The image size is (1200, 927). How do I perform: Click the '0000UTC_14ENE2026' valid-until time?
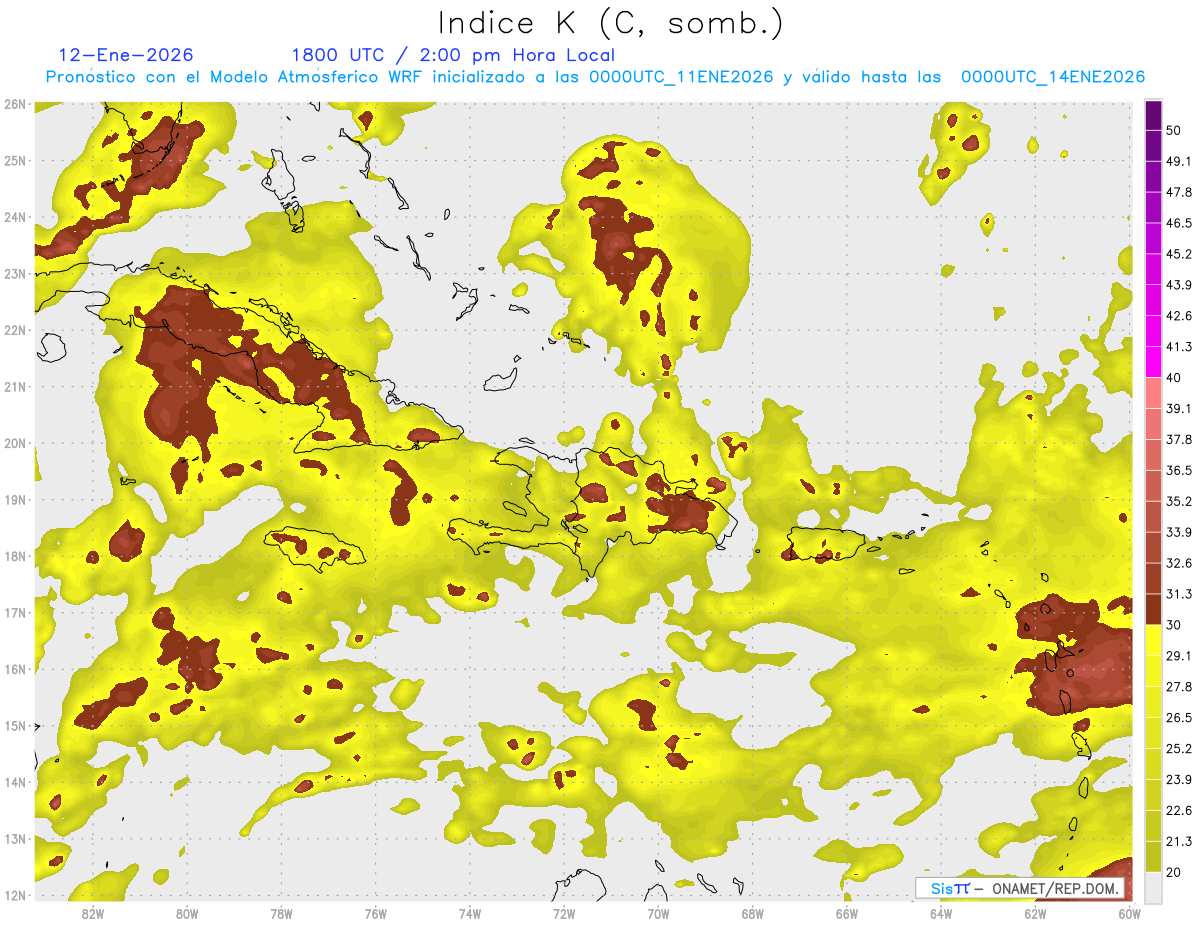1053,77
